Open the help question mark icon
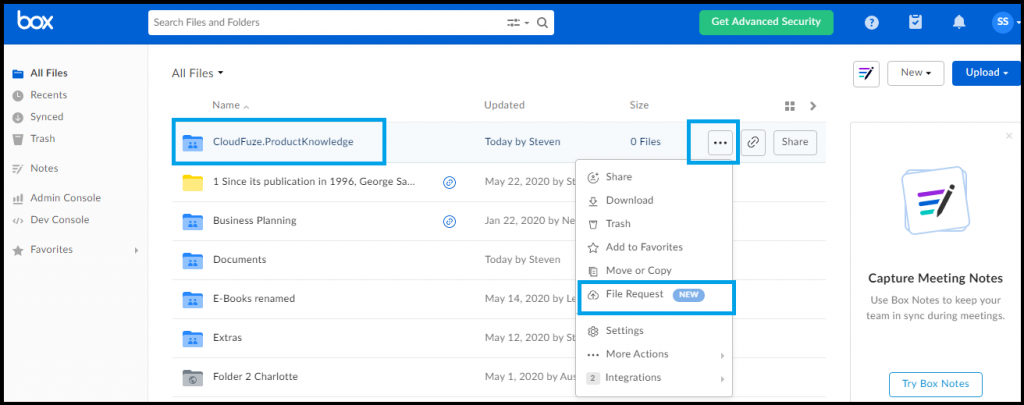 (x=871, y=22)
